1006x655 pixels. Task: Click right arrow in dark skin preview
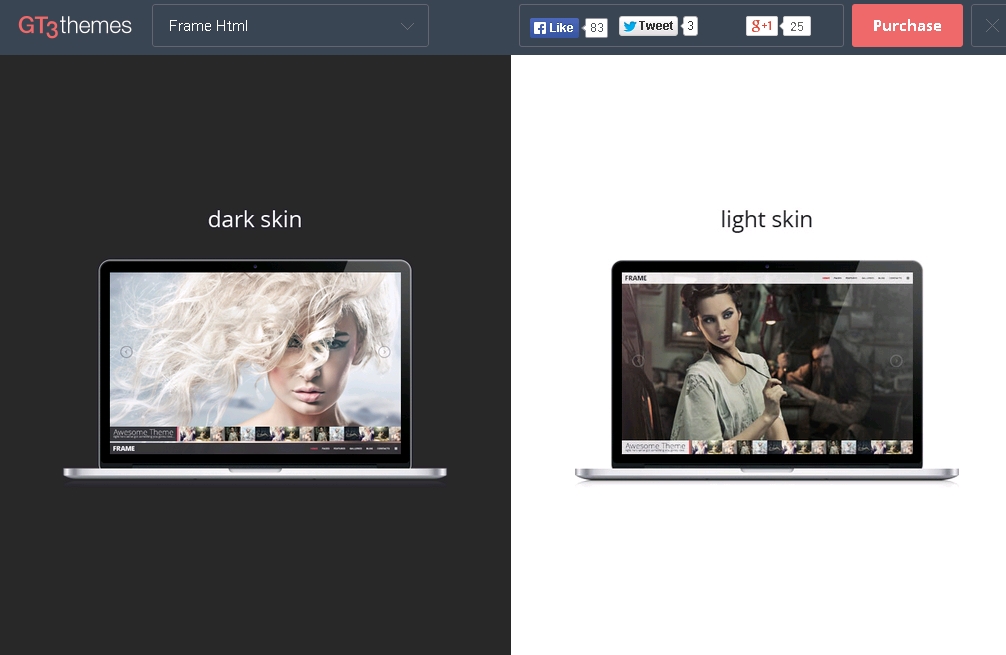384,352
